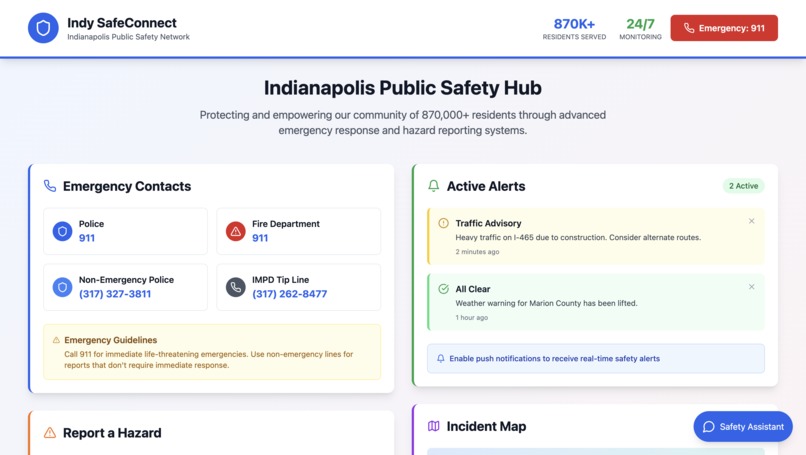
Task: Click the 24/7 Monitoring stat
Action: (640, 29)
